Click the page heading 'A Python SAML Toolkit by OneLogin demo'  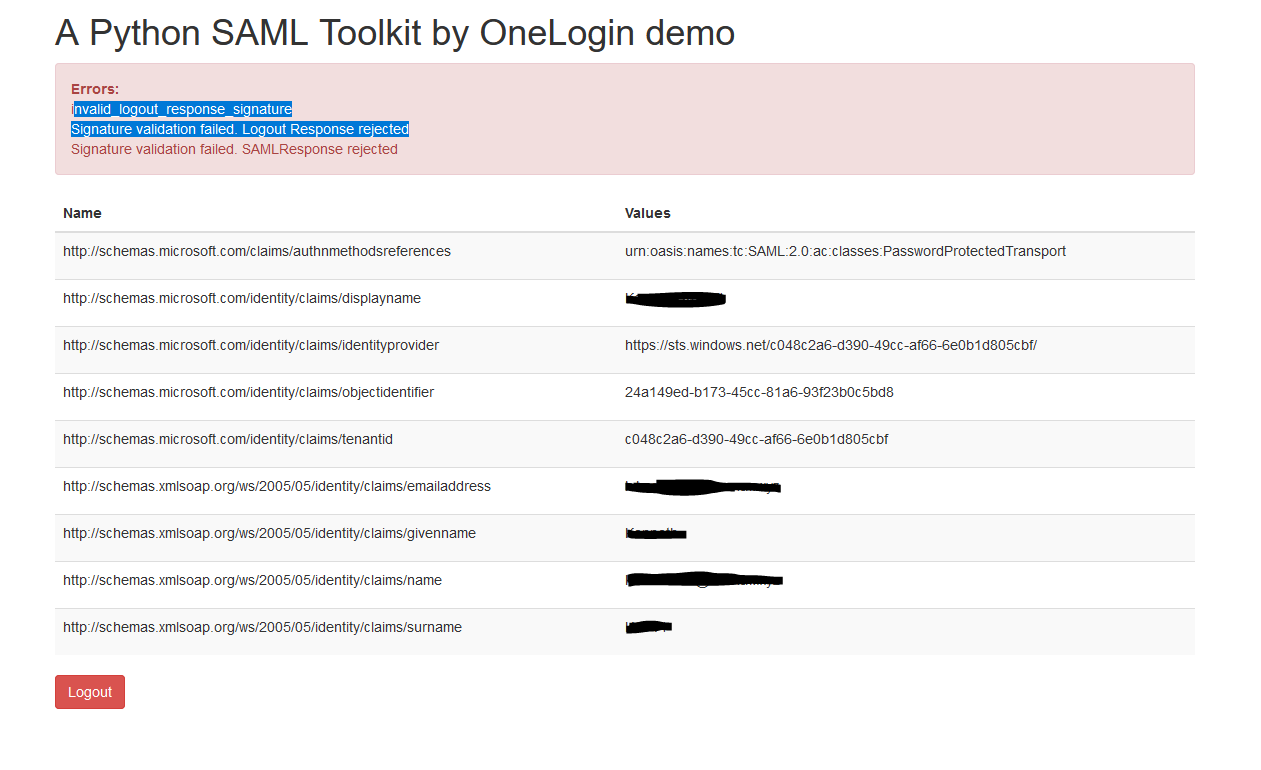pos(394,33)
